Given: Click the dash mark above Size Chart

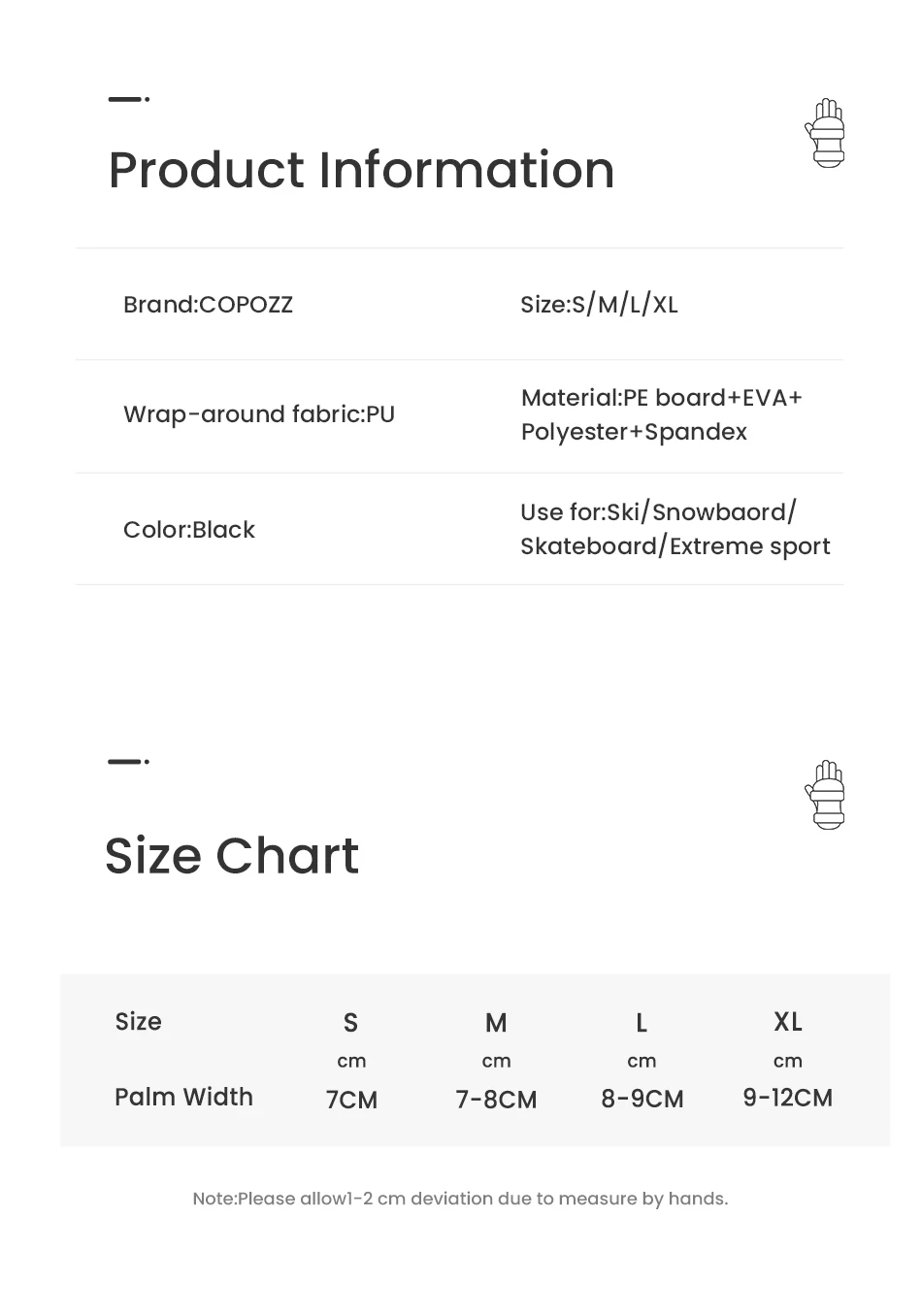Looking at the screenshot, I should pos(128,762).
